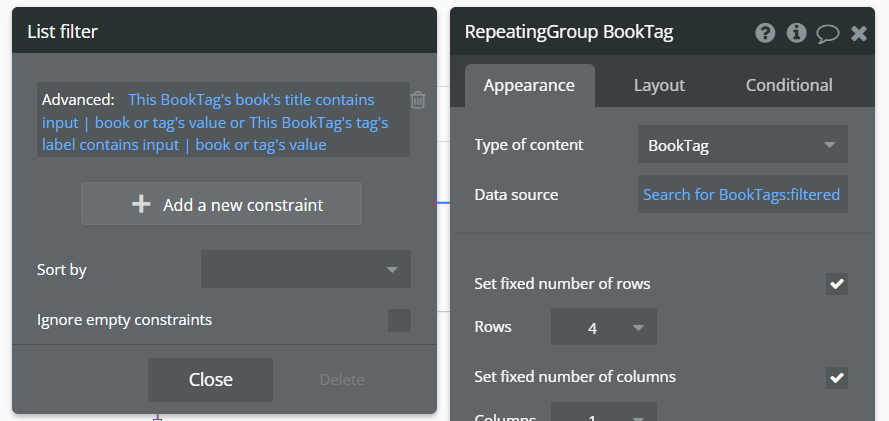889x421 pixels.
Task: Click the info icon in RepeatingGroup header
Action: tap(796, 33)
